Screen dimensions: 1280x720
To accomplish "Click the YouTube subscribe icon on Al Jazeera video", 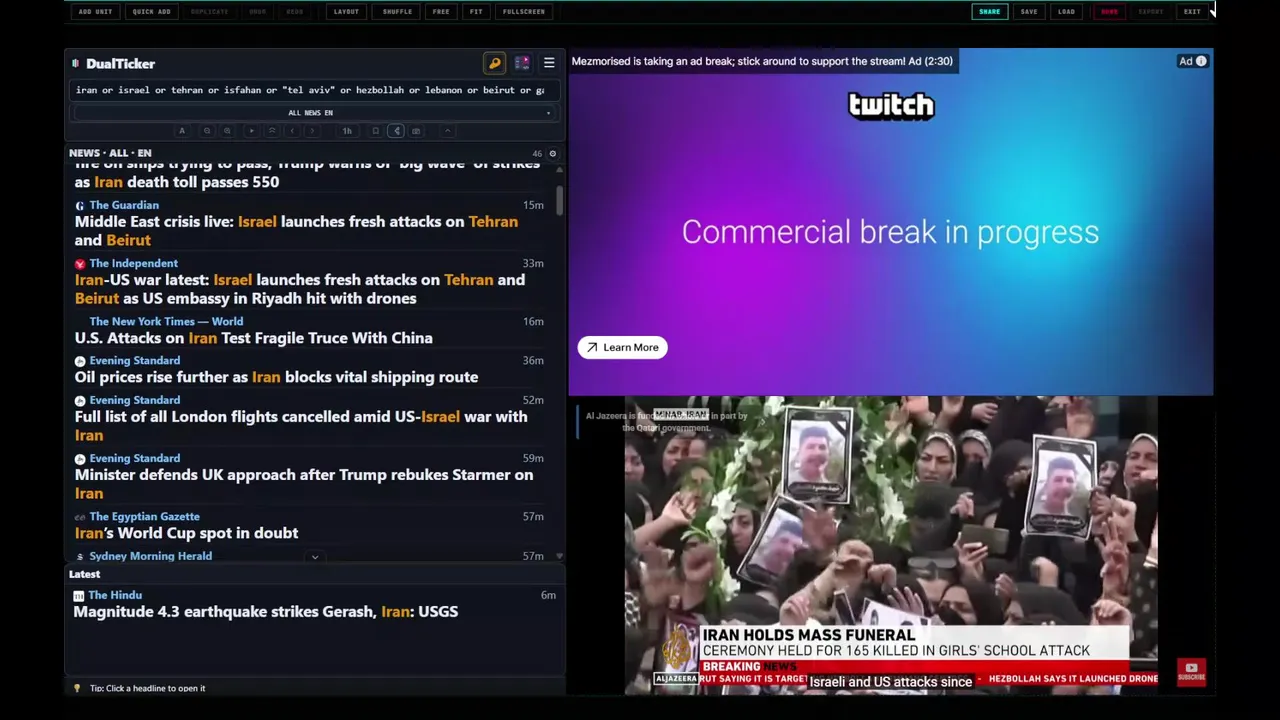I will (1191, 672).
